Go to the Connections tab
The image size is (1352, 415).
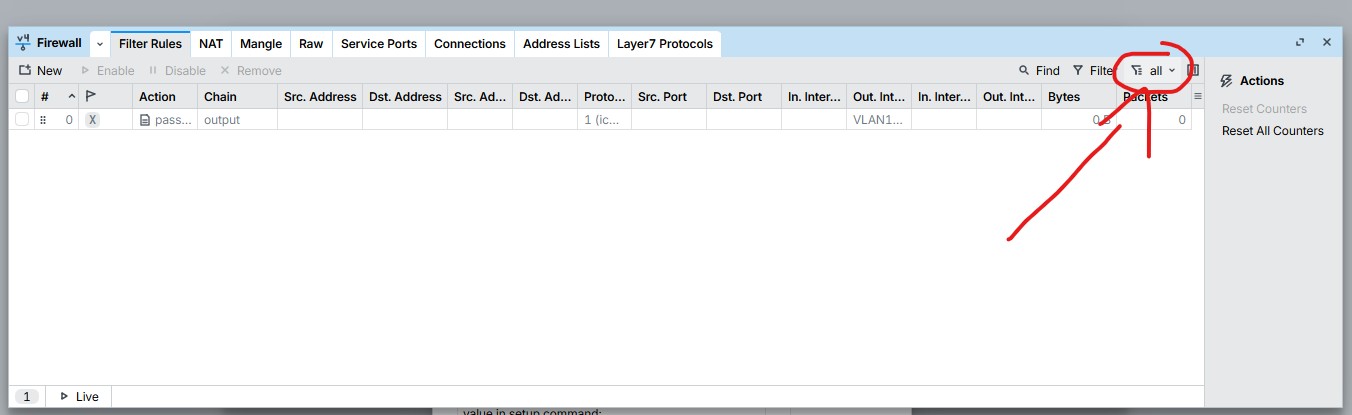(470, 44)
